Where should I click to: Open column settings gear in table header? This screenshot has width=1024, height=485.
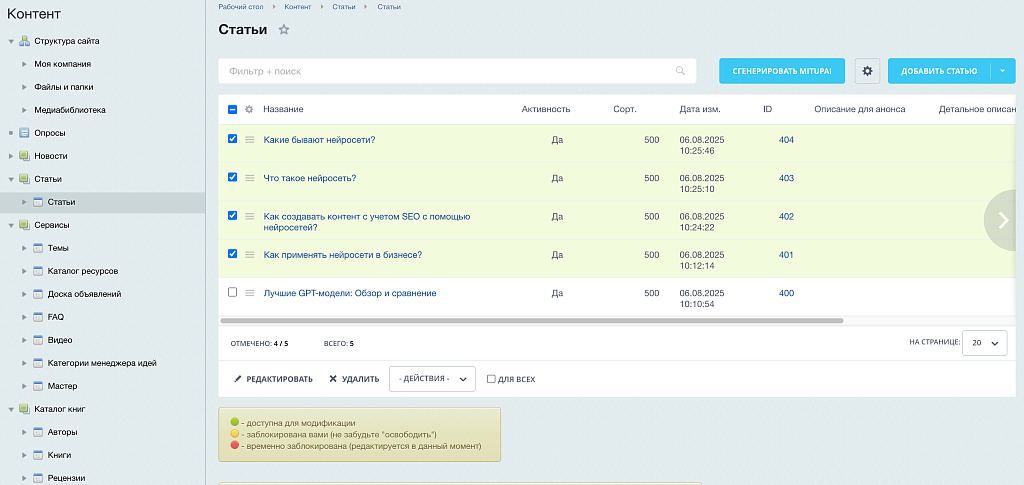coord(249,109)
